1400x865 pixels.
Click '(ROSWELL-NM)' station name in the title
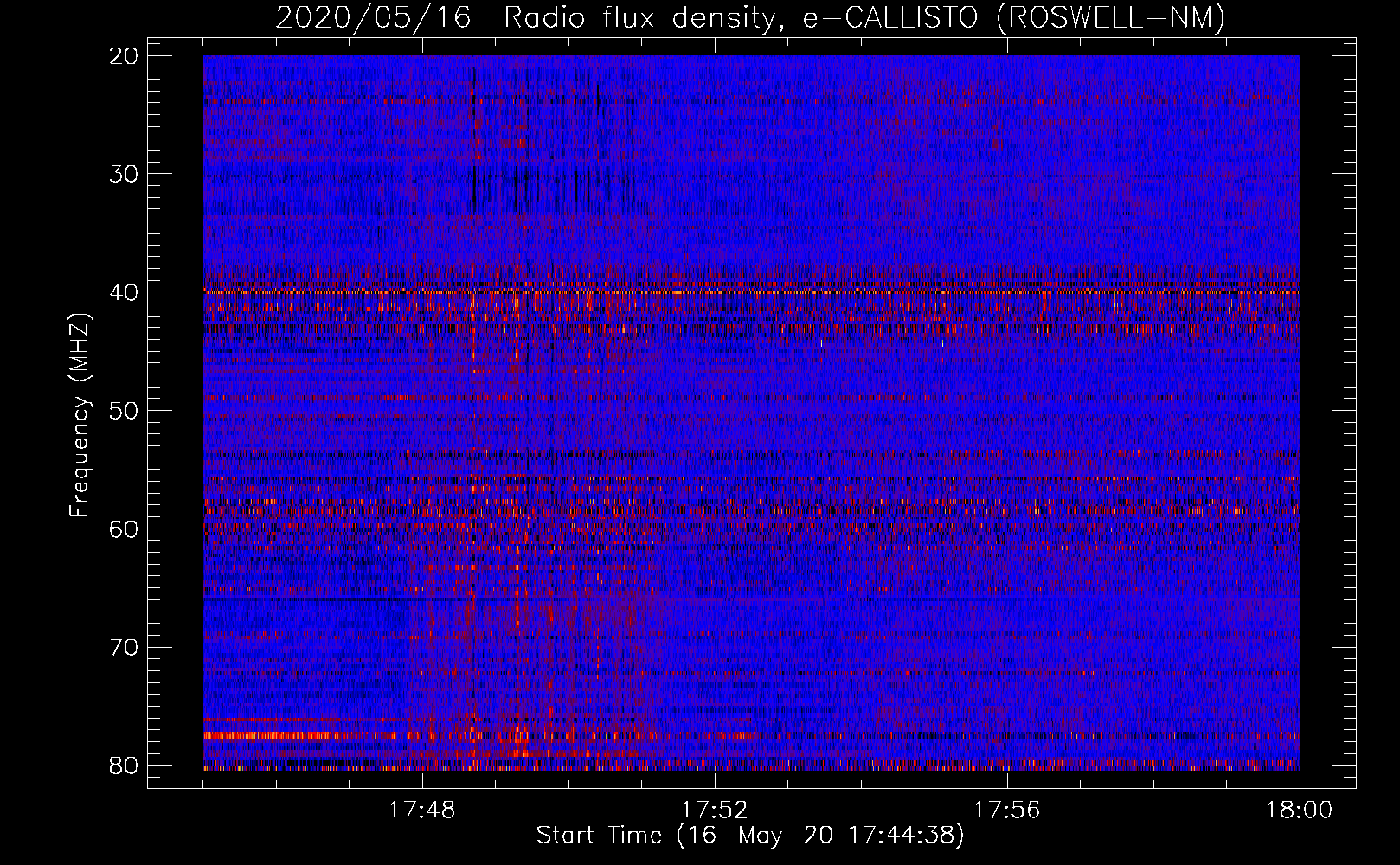click(x=1111, y=17)
